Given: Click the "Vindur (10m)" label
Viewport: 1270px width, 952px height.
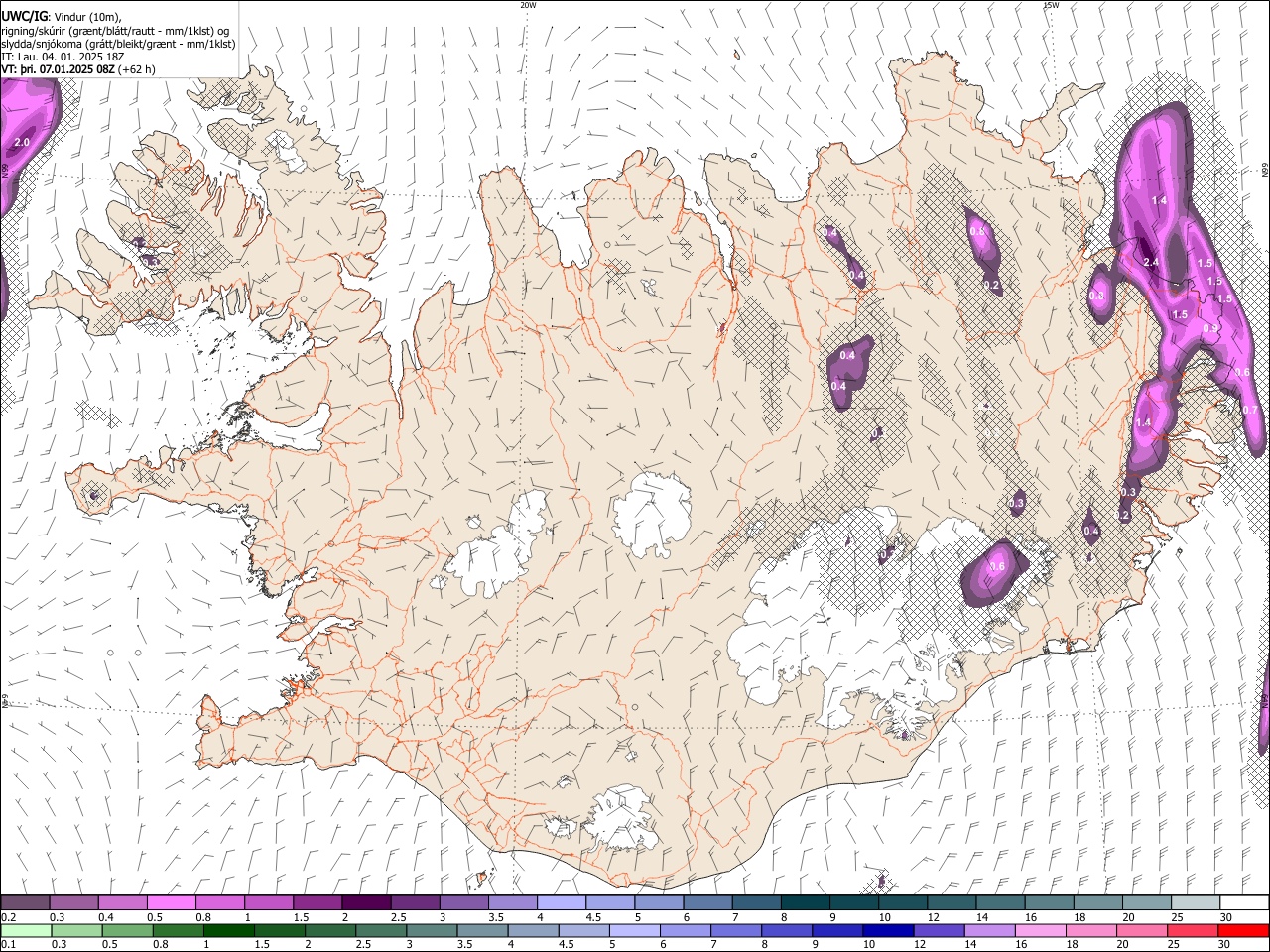Looking at the screenshot, I should [x=87, y=18].
